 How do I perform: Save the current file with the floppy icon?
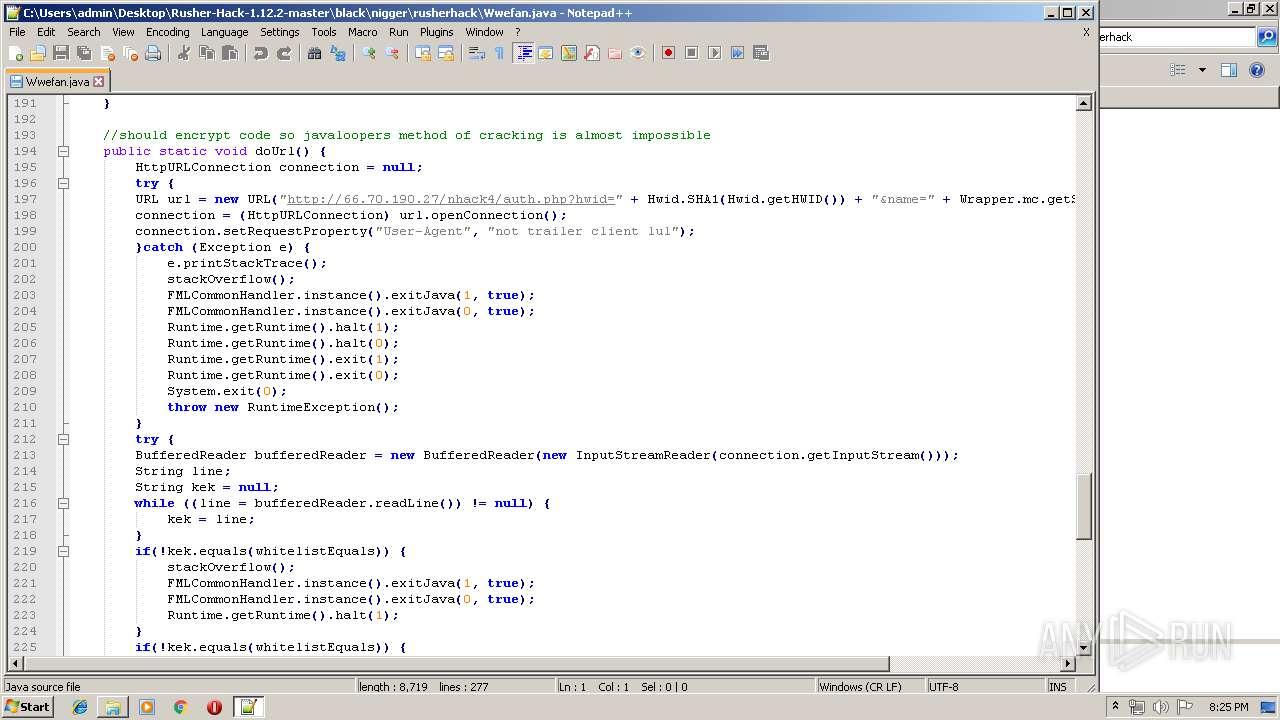coord(61,53)
